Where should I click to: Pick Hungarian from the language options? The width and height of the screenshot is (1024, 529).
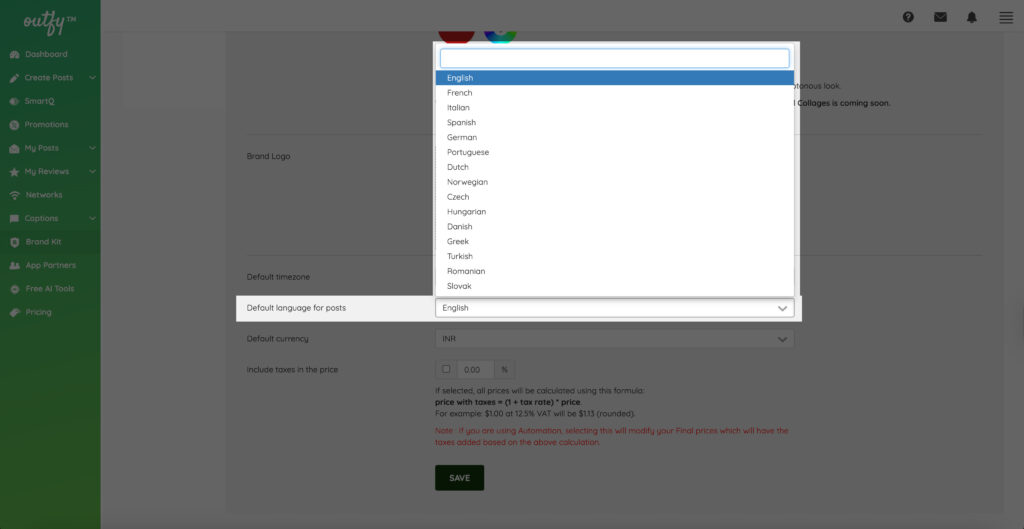click(x=466, y=212)
